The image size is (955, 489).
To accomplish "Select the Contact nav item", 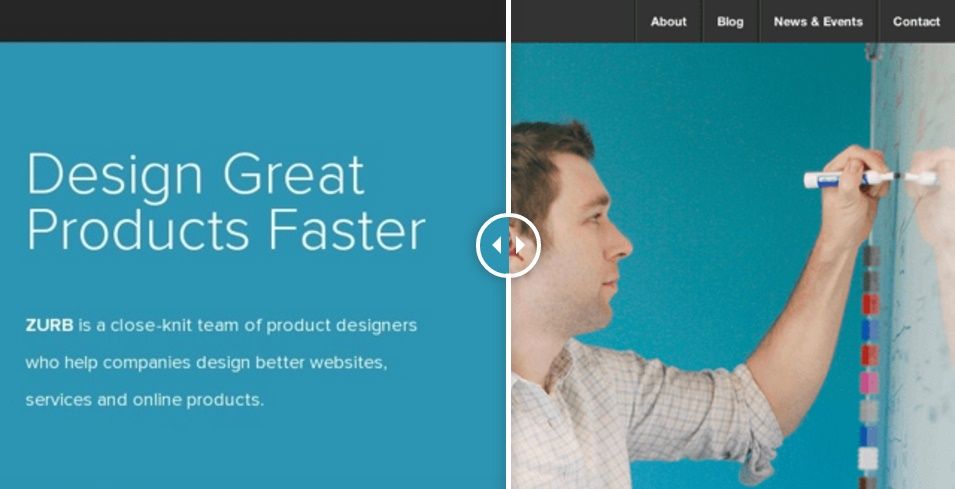I will point(916,21).
